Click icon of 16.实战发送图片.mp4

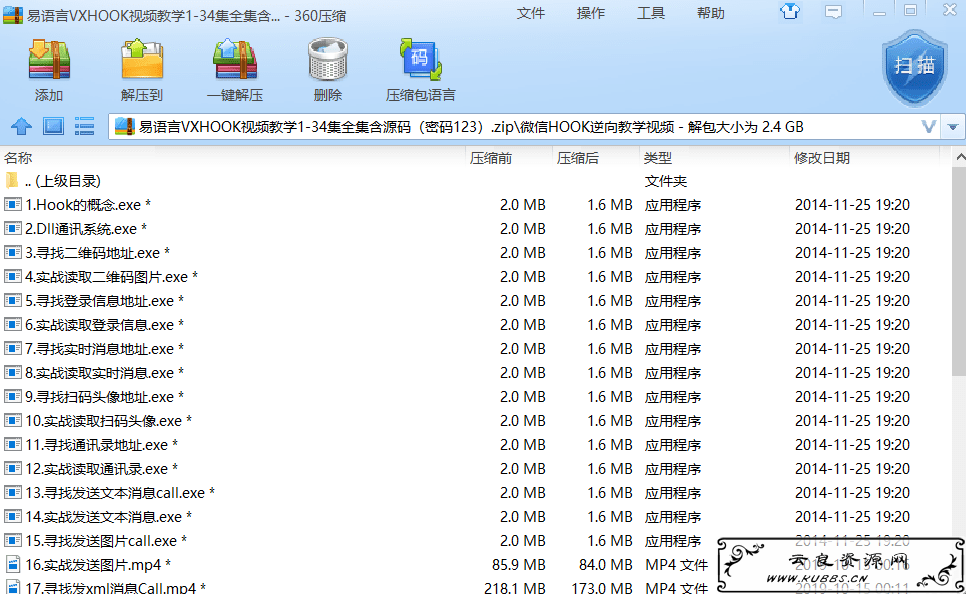tap(12, 564)
